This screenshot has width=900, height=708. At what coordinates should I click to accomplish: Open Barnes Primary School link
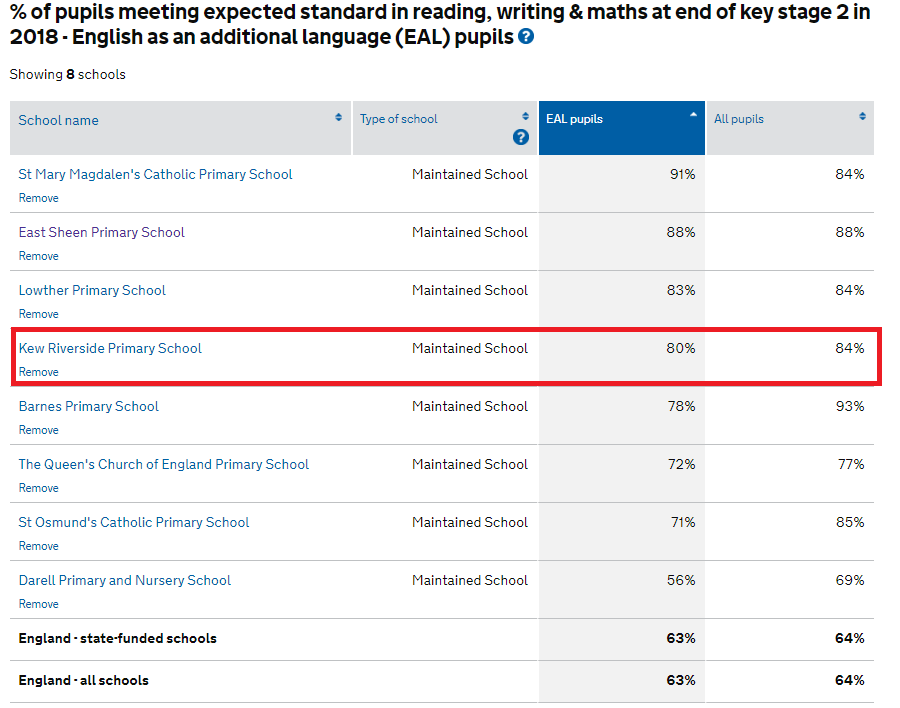(88, 407)
